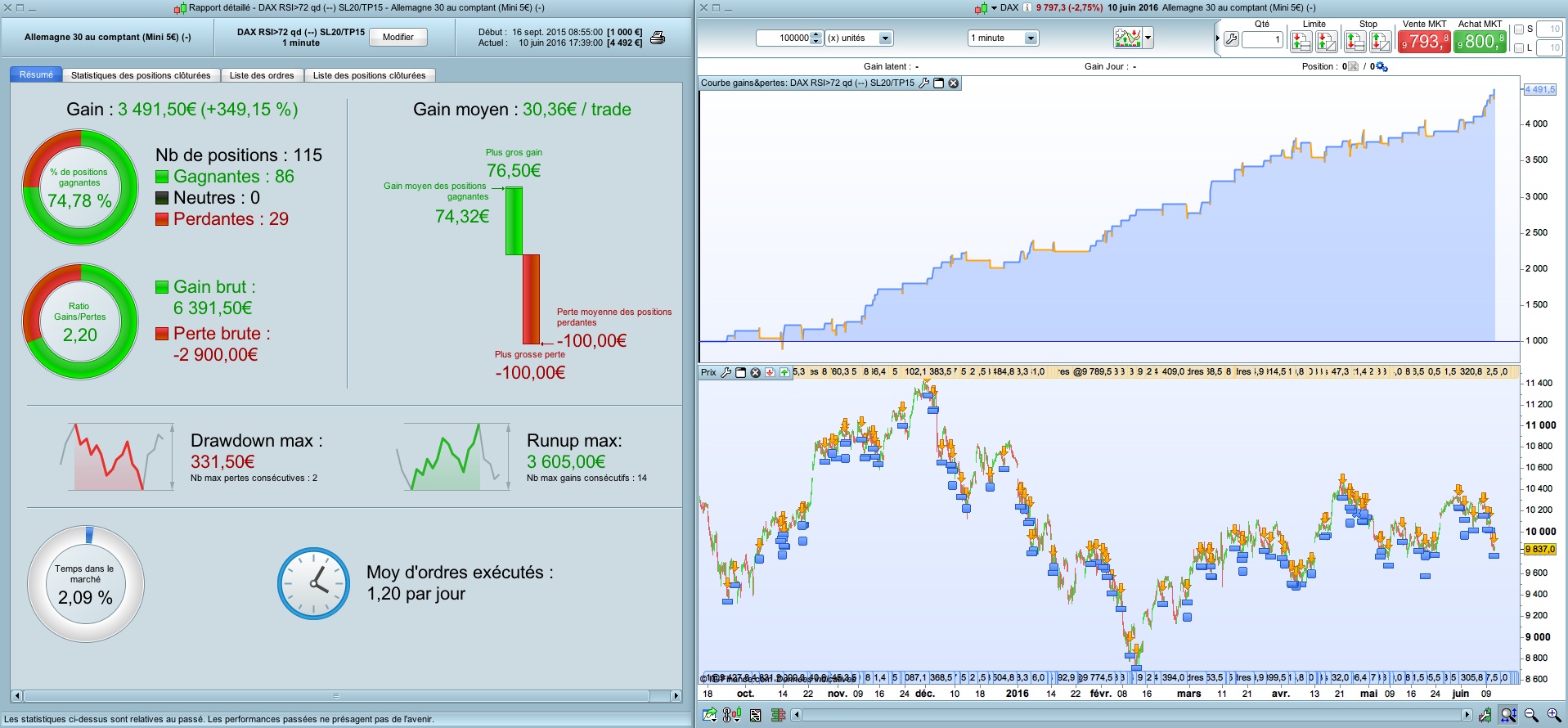1568x728 pixels.
Task: Click the chart timeline horizontal scrollbar
Action: (x=1131, y=715)
